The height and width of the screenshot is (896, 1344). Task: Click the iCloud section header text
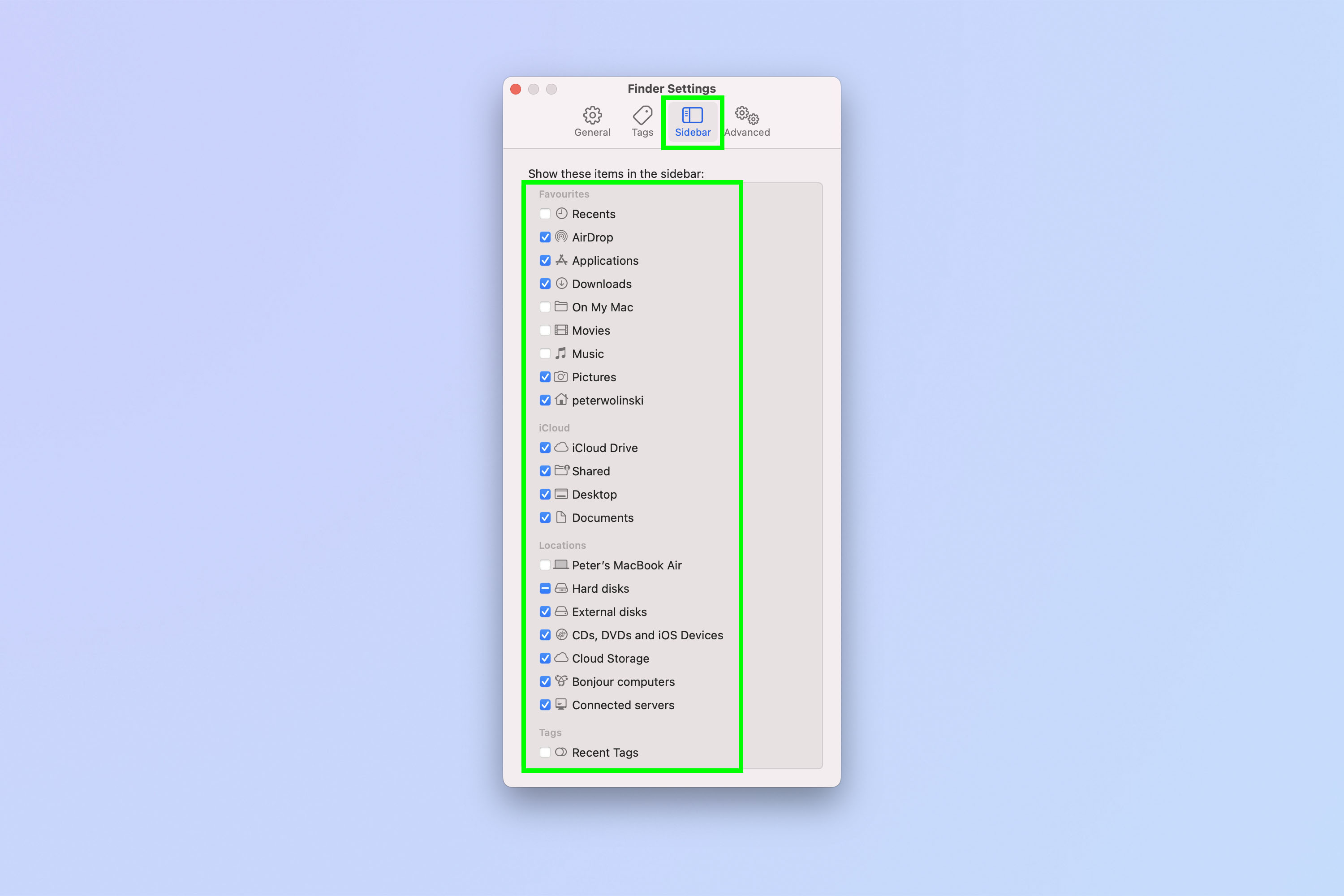click(554, 428)
